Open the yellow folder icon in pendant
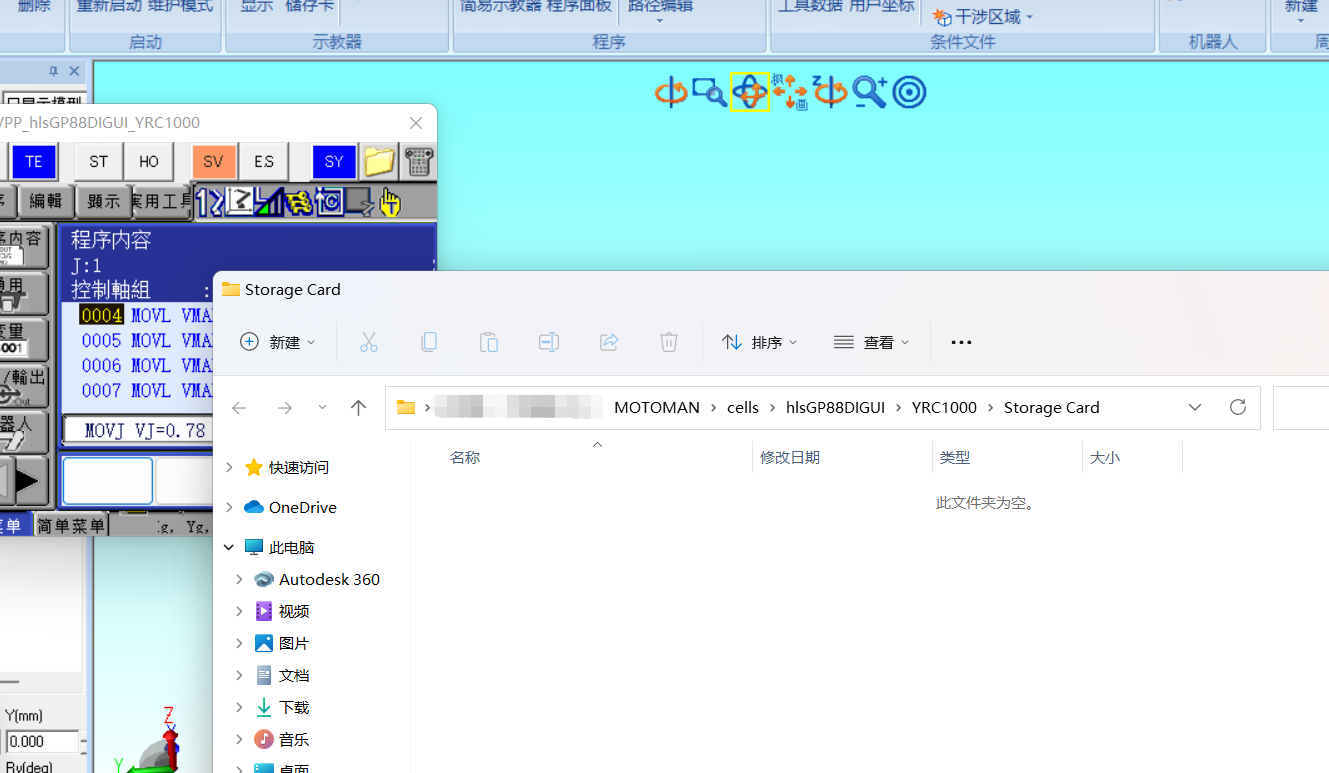1329x773 pixels. 379,161
